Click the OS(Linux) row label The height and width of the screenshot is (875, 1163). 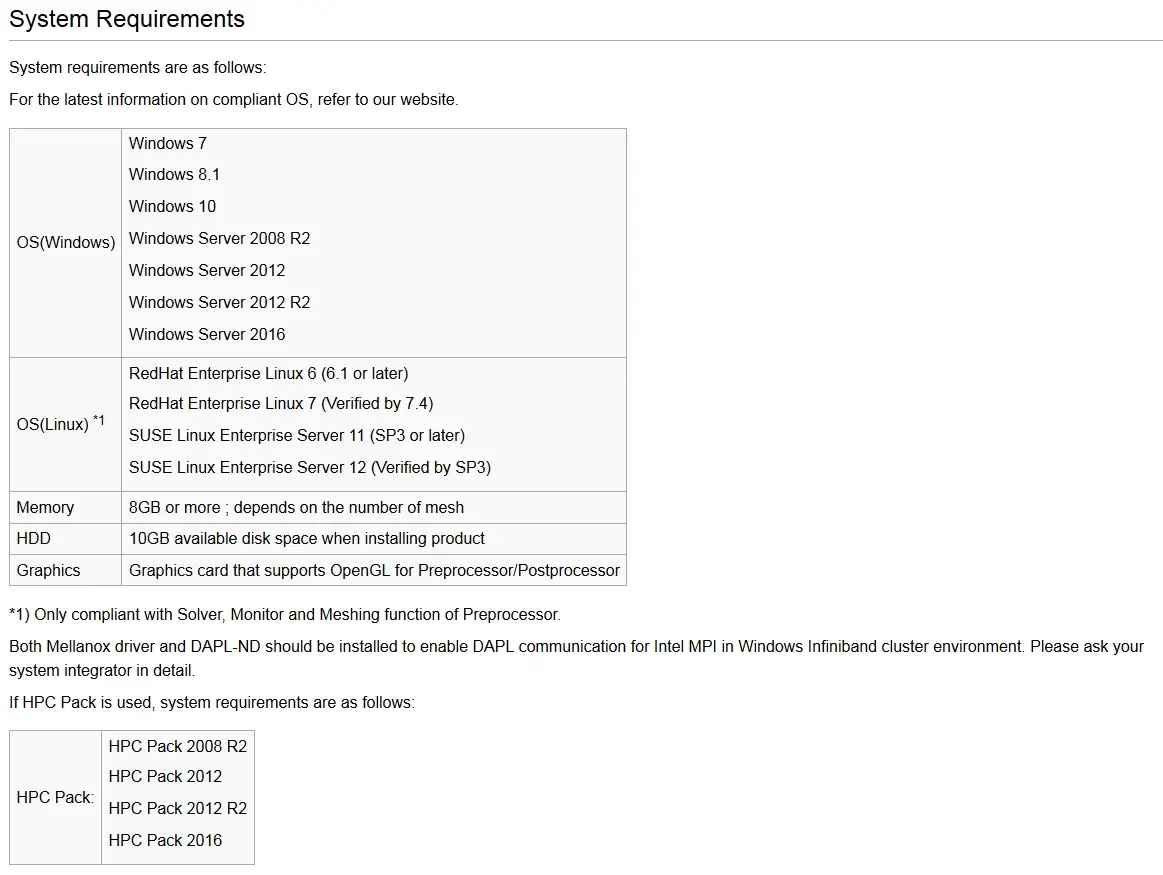[60, 423]
